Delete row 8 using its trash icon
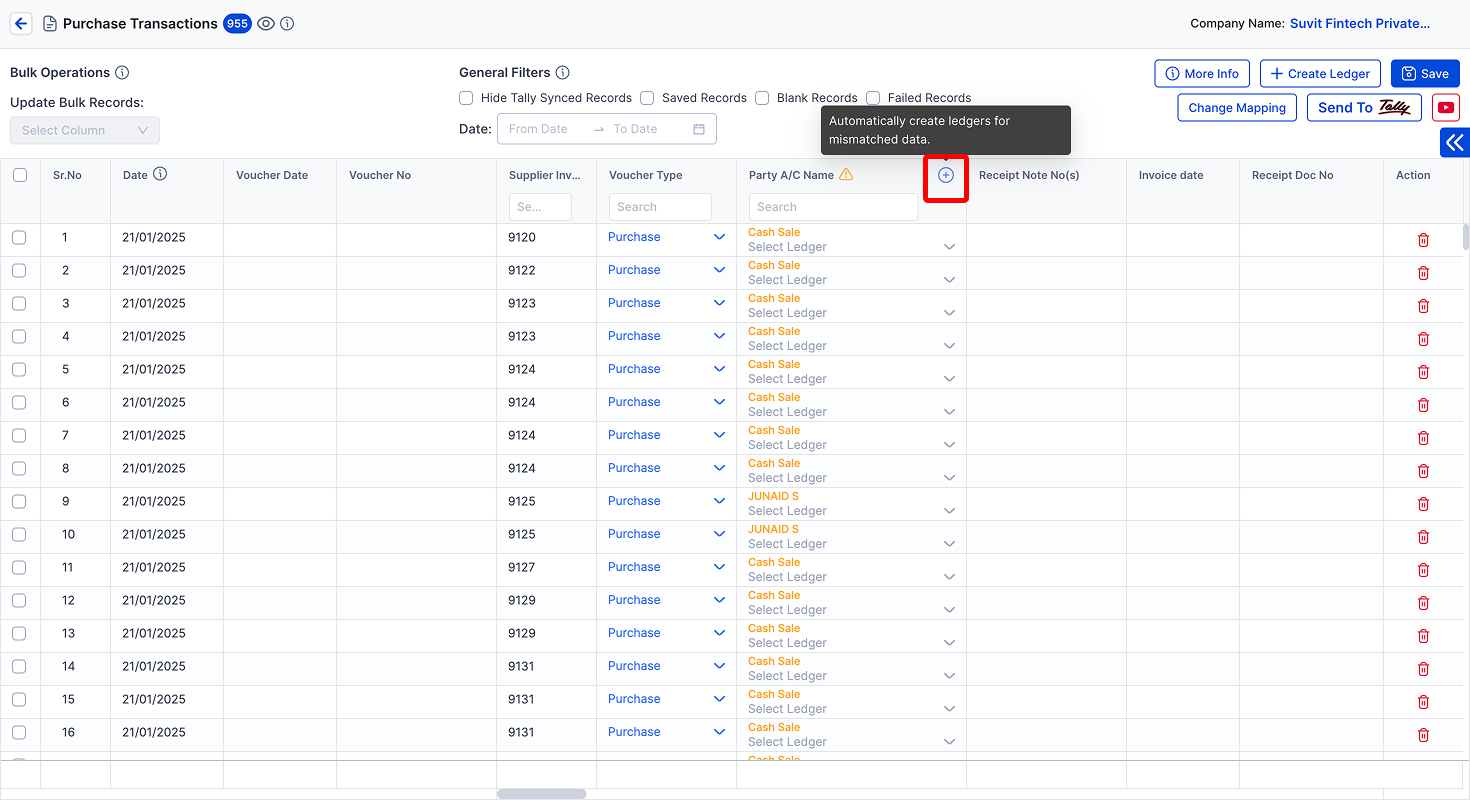This screenshot has width=1470, height=800. click(1424, 471)
